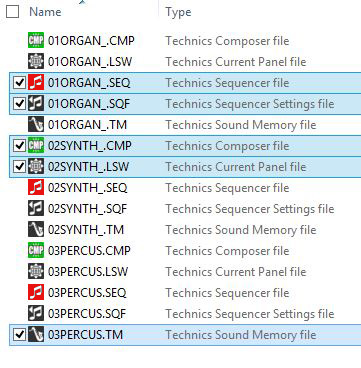361x368 pixels.
Task: Click type text of 01ORGAN_.SQF row
Action: tap(250, 104)
